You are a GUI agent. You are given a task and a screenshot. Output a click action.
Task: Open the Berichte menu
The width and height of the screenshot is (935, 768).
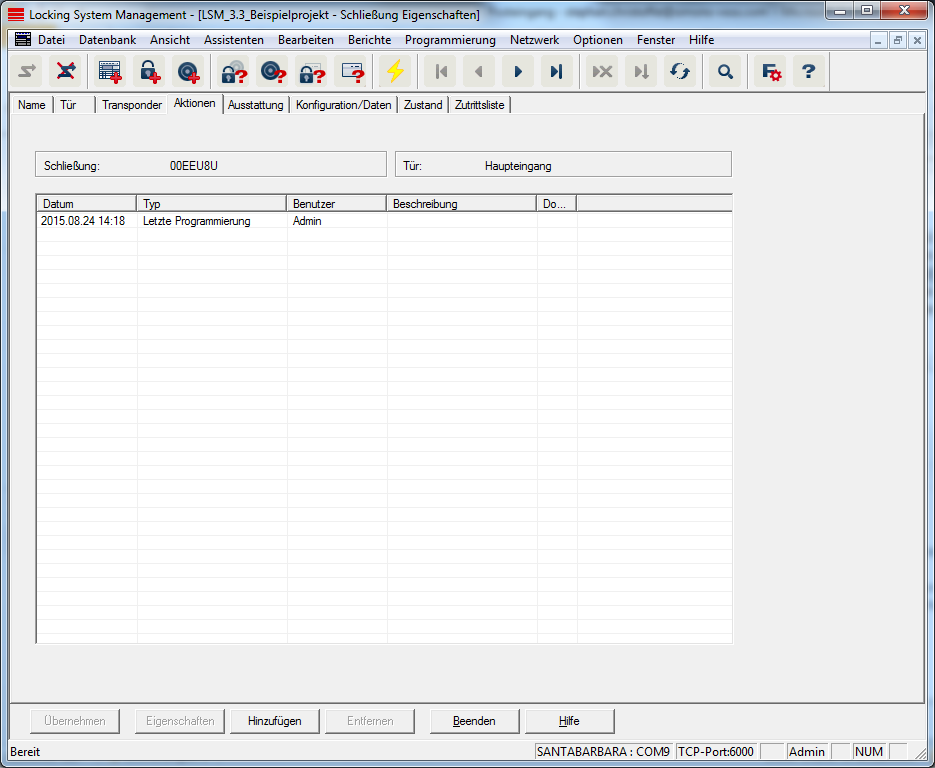click(369, 40)
